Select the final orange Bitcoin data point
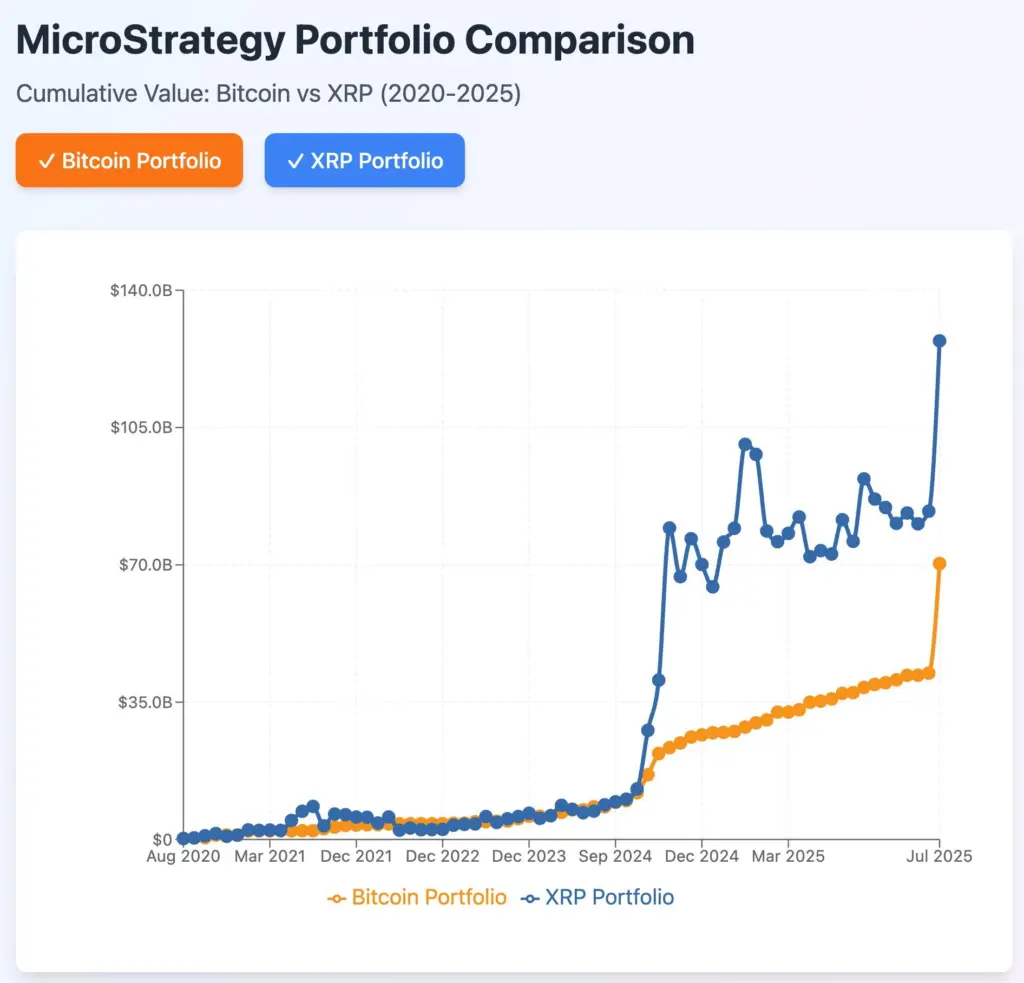 [x=937, y=563]
